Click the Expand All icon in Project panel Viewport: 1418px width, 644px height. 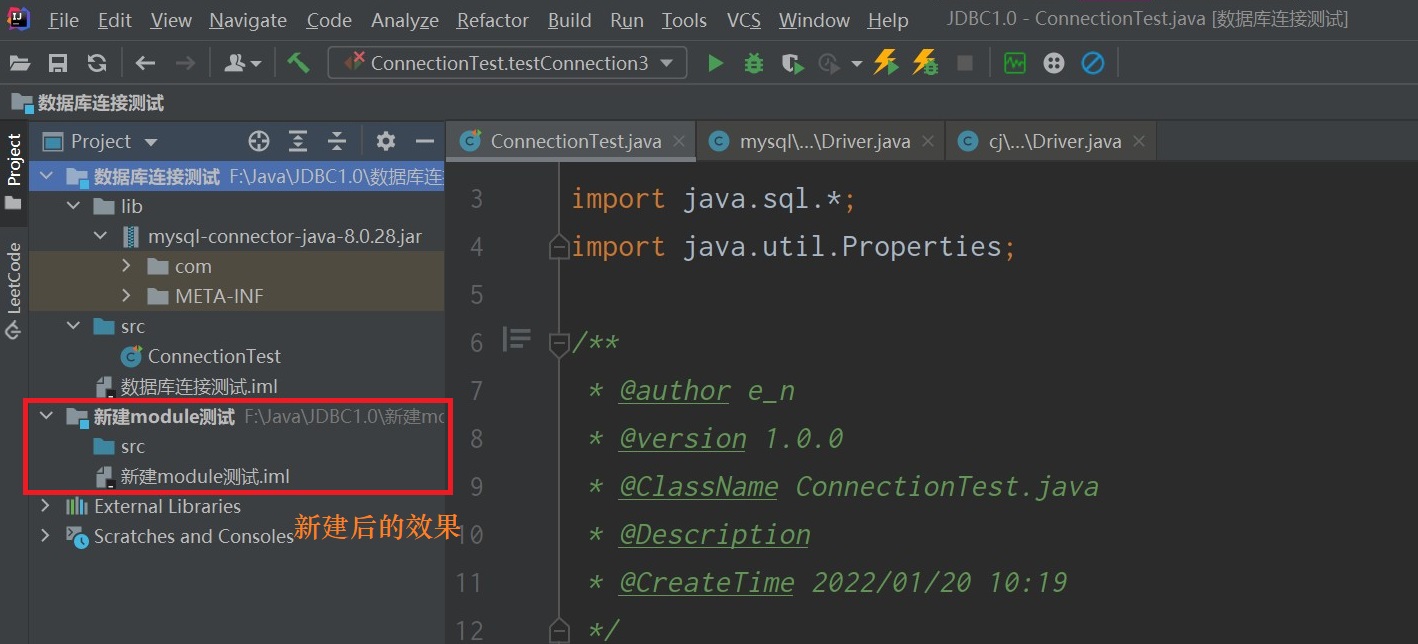coord(298,141)
